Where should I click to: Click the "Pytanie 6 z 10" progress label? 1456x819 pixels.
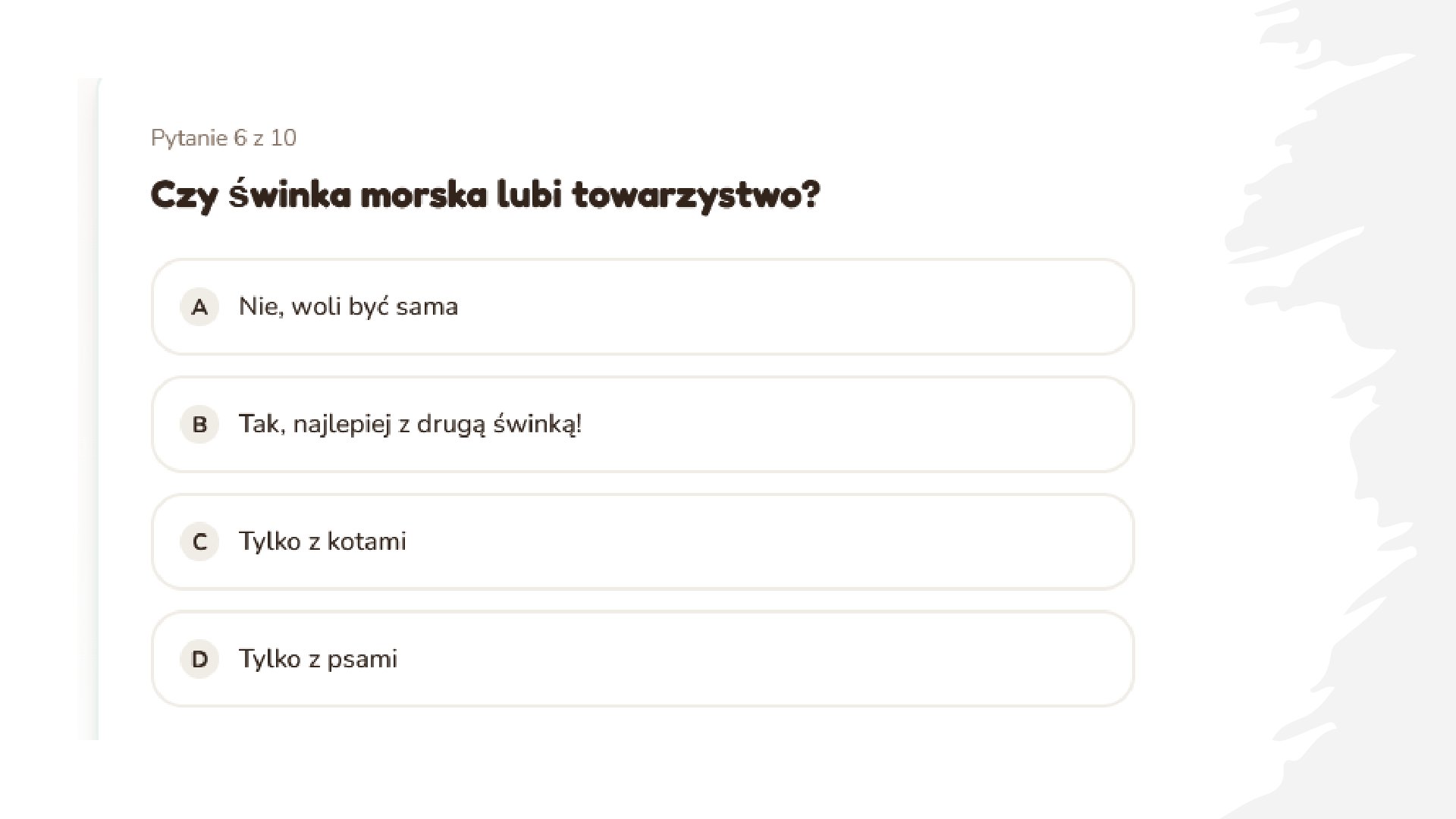(224, 138)
